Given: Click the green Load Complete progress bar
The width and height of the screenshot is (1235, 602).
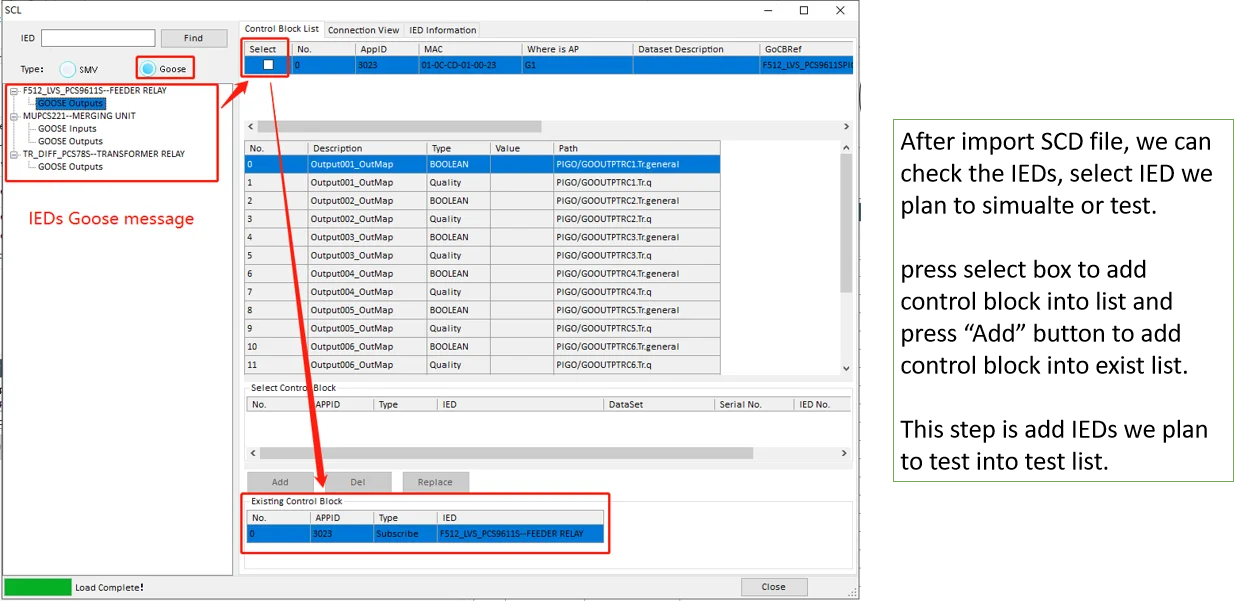Looking at the screenshot, I should [38, 587].
